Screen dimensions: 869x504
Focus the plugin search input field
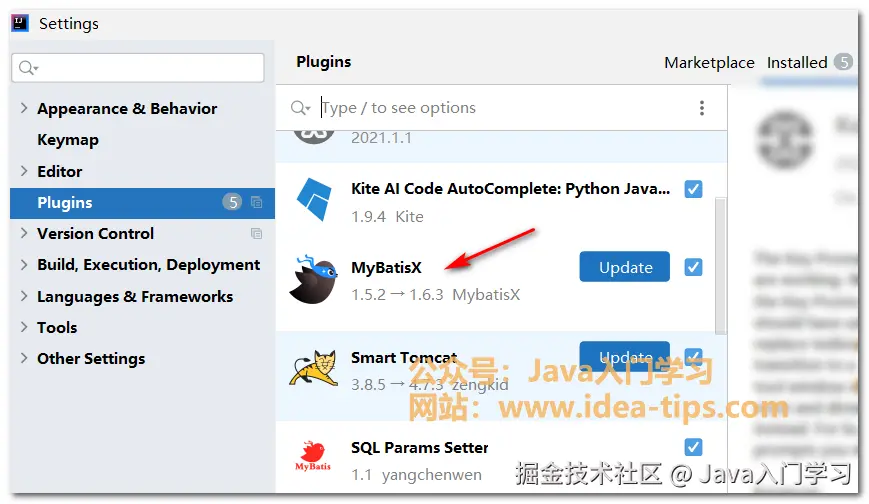pos(504,108)
